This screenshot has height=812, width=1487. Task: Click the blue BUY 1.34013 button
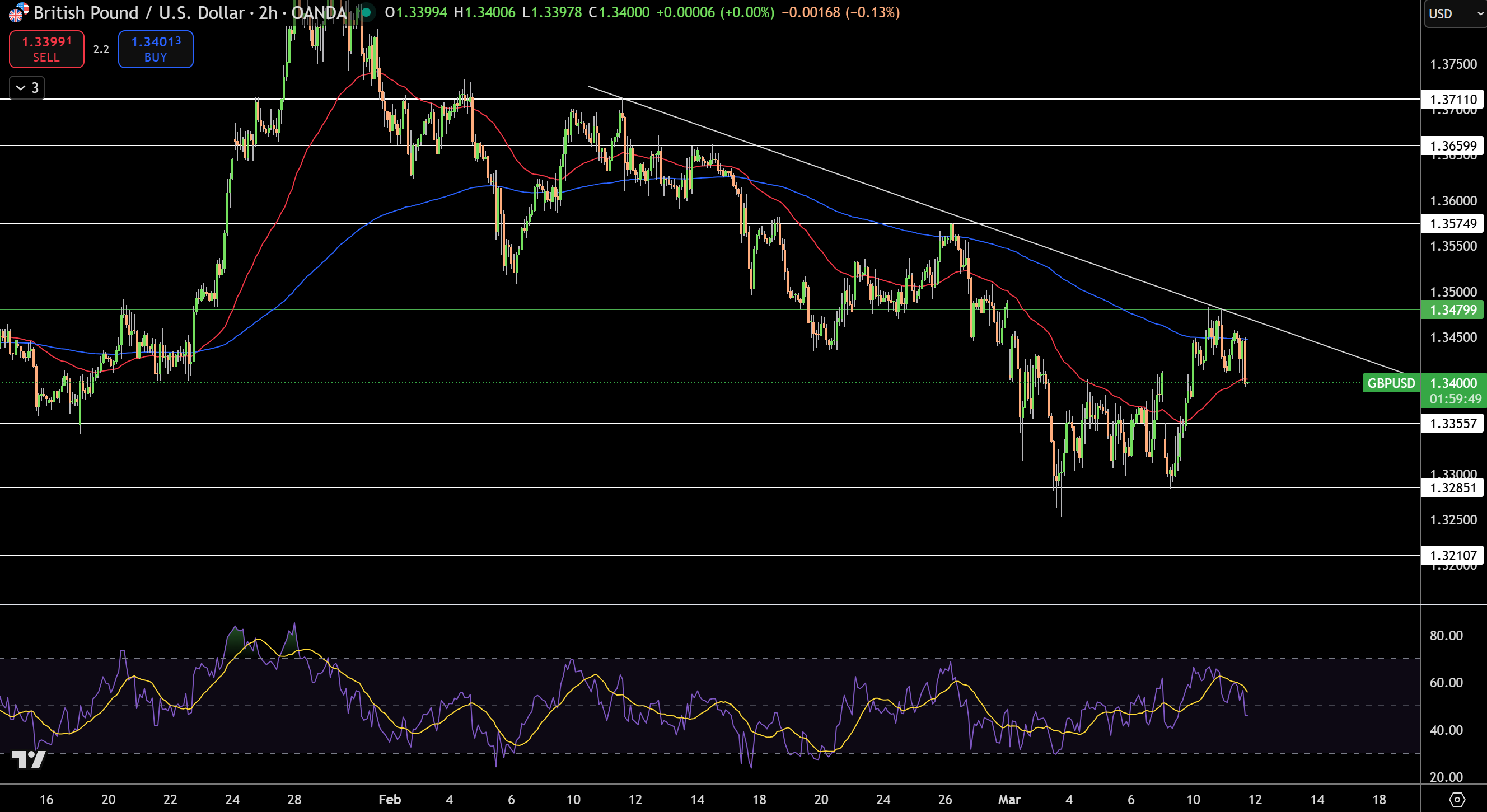point(156,49)
